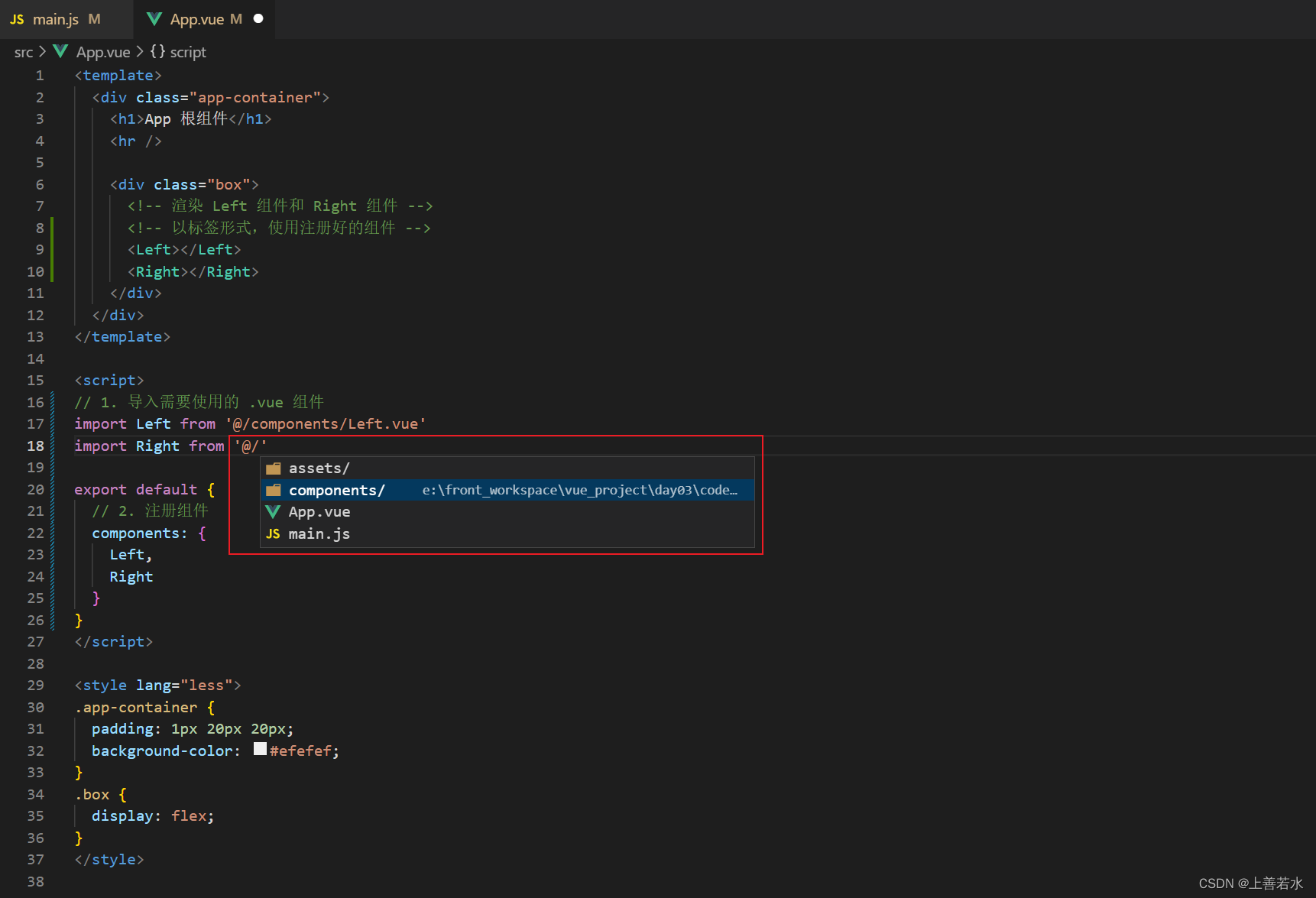
Task: Click 'display: flex;' declaration
Action: [x=153, y=816]
